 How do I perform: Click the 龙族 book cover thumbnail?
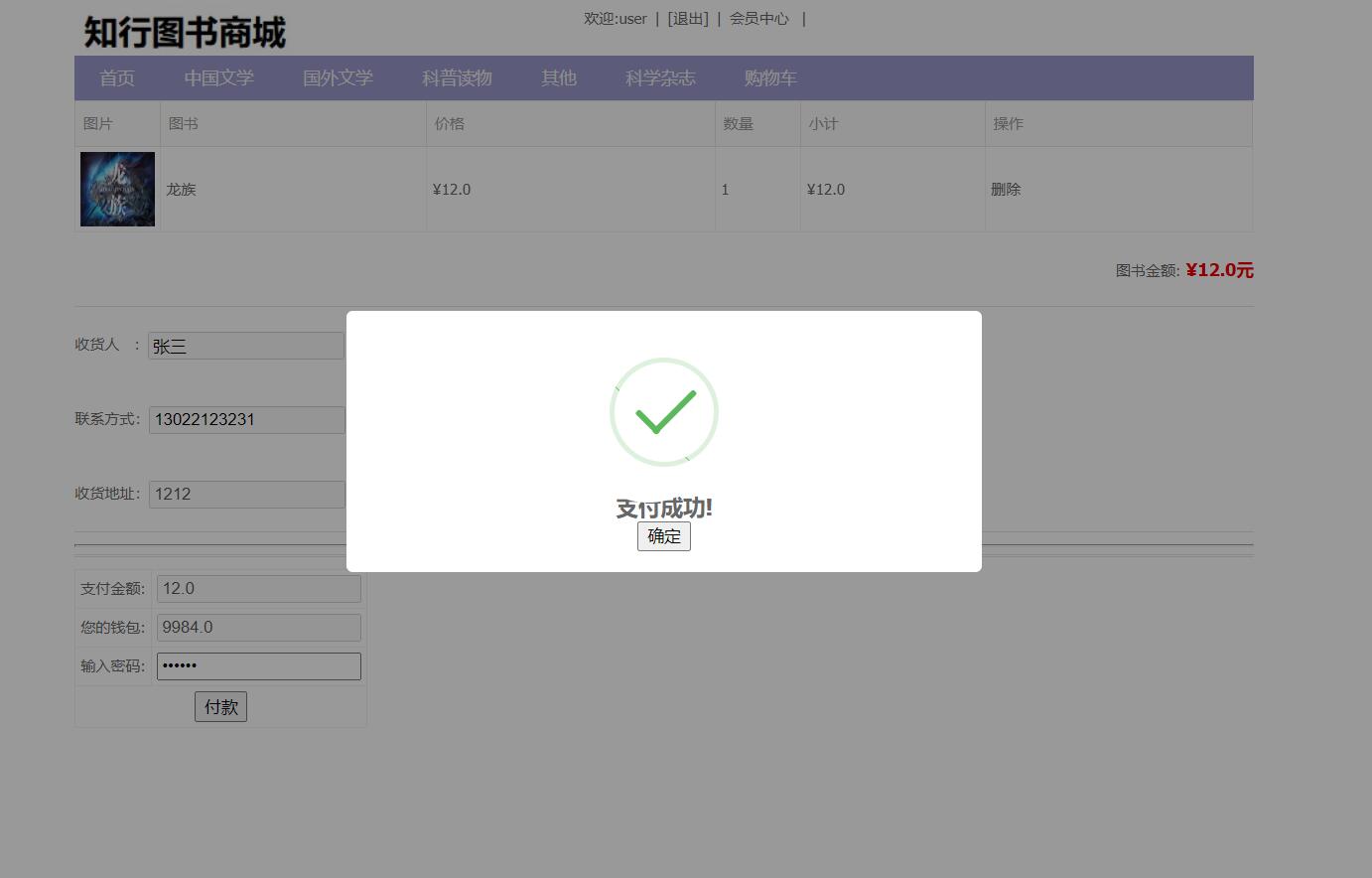(x=117, y=189)
